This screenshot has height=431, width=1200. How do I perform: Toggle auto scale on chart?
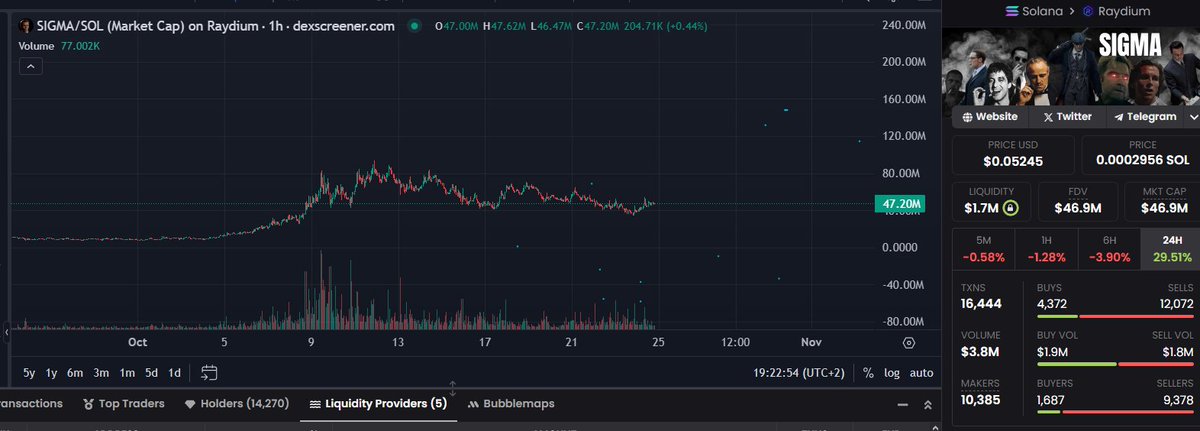point(921,373)
